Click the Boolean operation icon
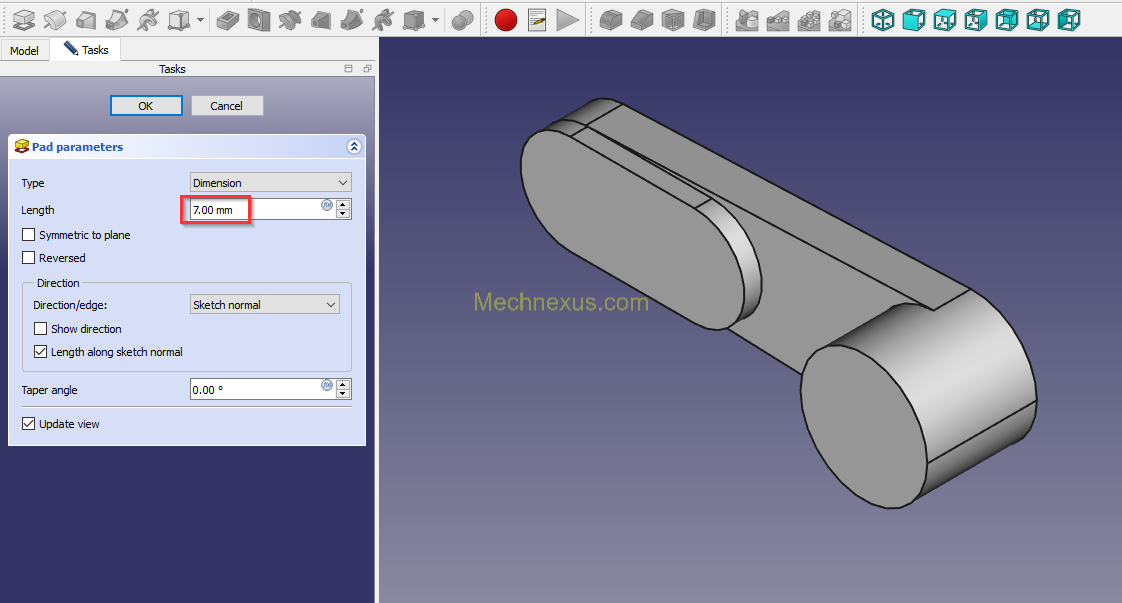 [x=462, y=20]
